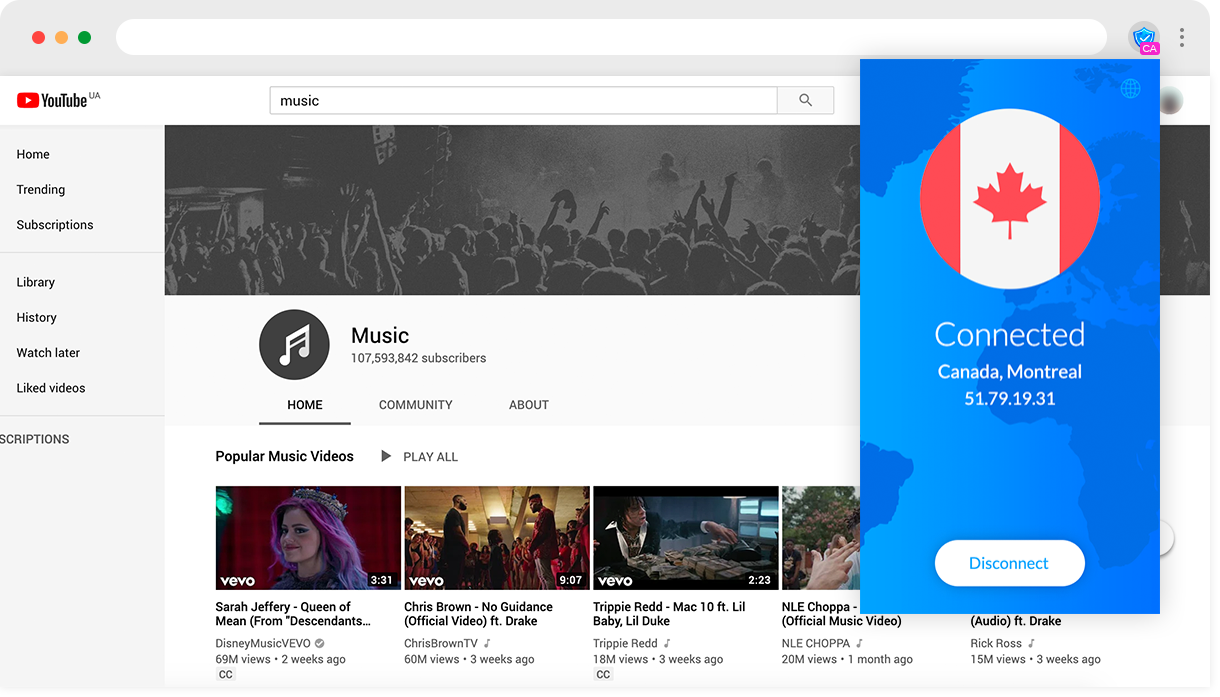This screenshot has height=697, width=1220.
Task: Go to Trending in sidebar
Action: click(41, 189)
